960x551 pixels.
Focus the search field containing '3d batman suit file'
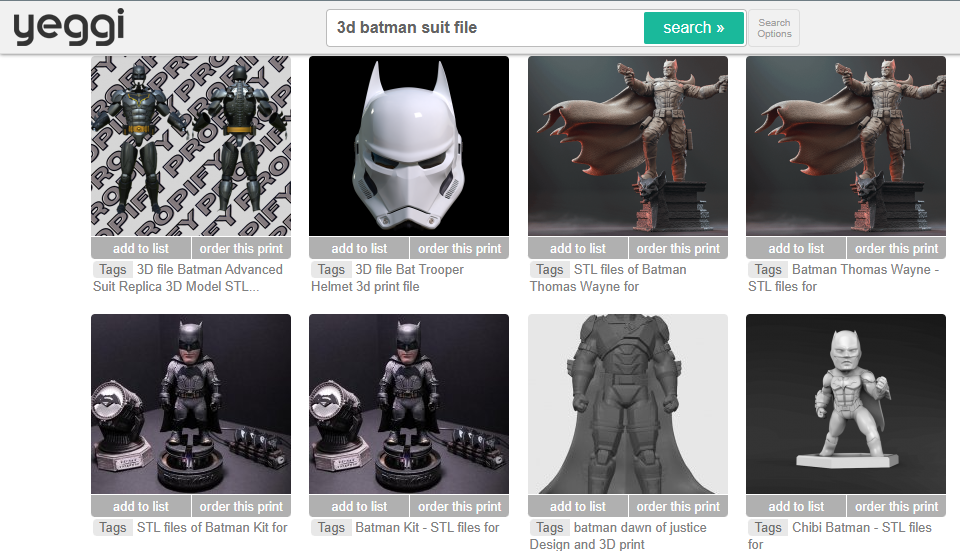[x=485, y=28]
